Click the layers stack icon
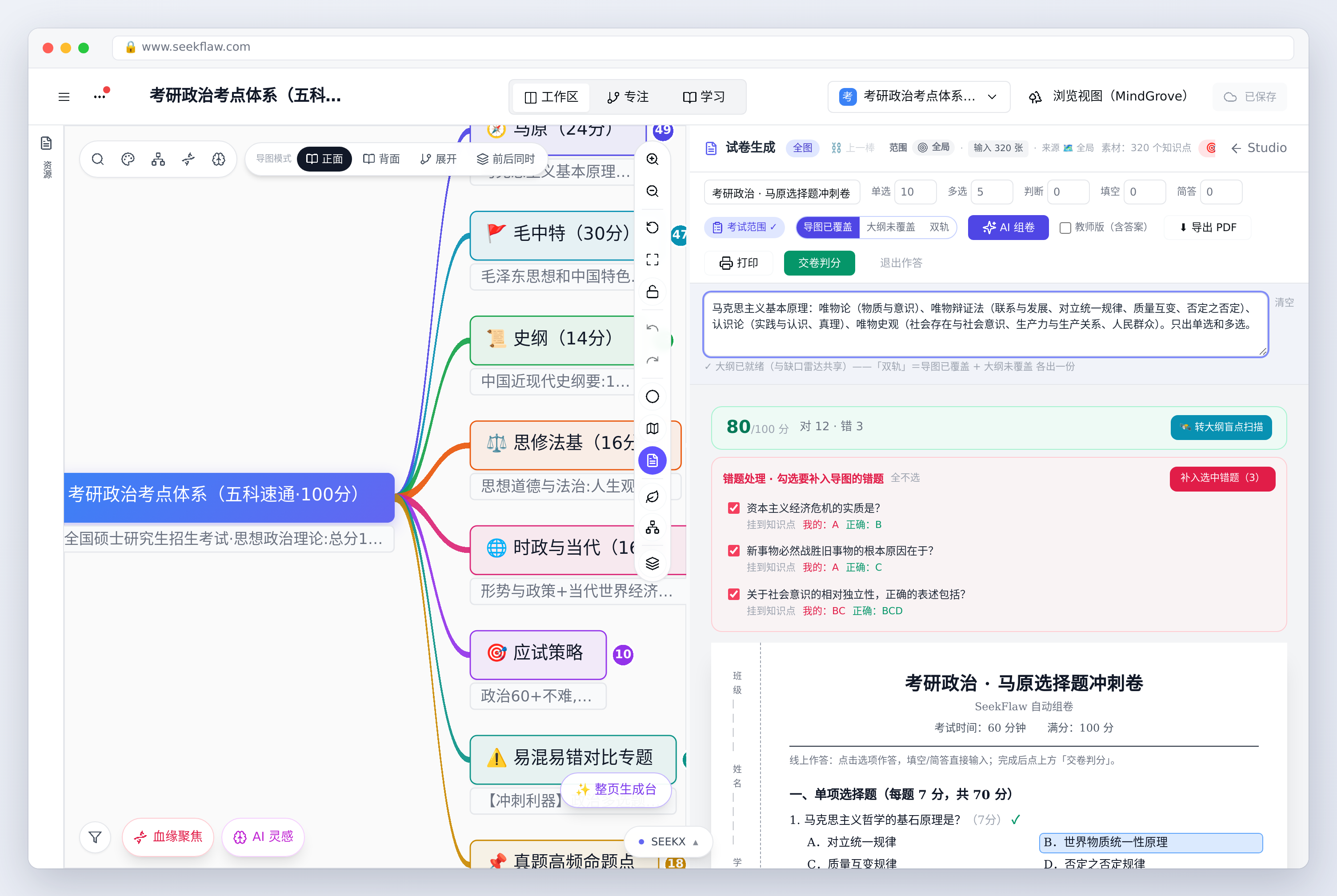Screen dimensions: 1337x896 click(x=652, y=564)
